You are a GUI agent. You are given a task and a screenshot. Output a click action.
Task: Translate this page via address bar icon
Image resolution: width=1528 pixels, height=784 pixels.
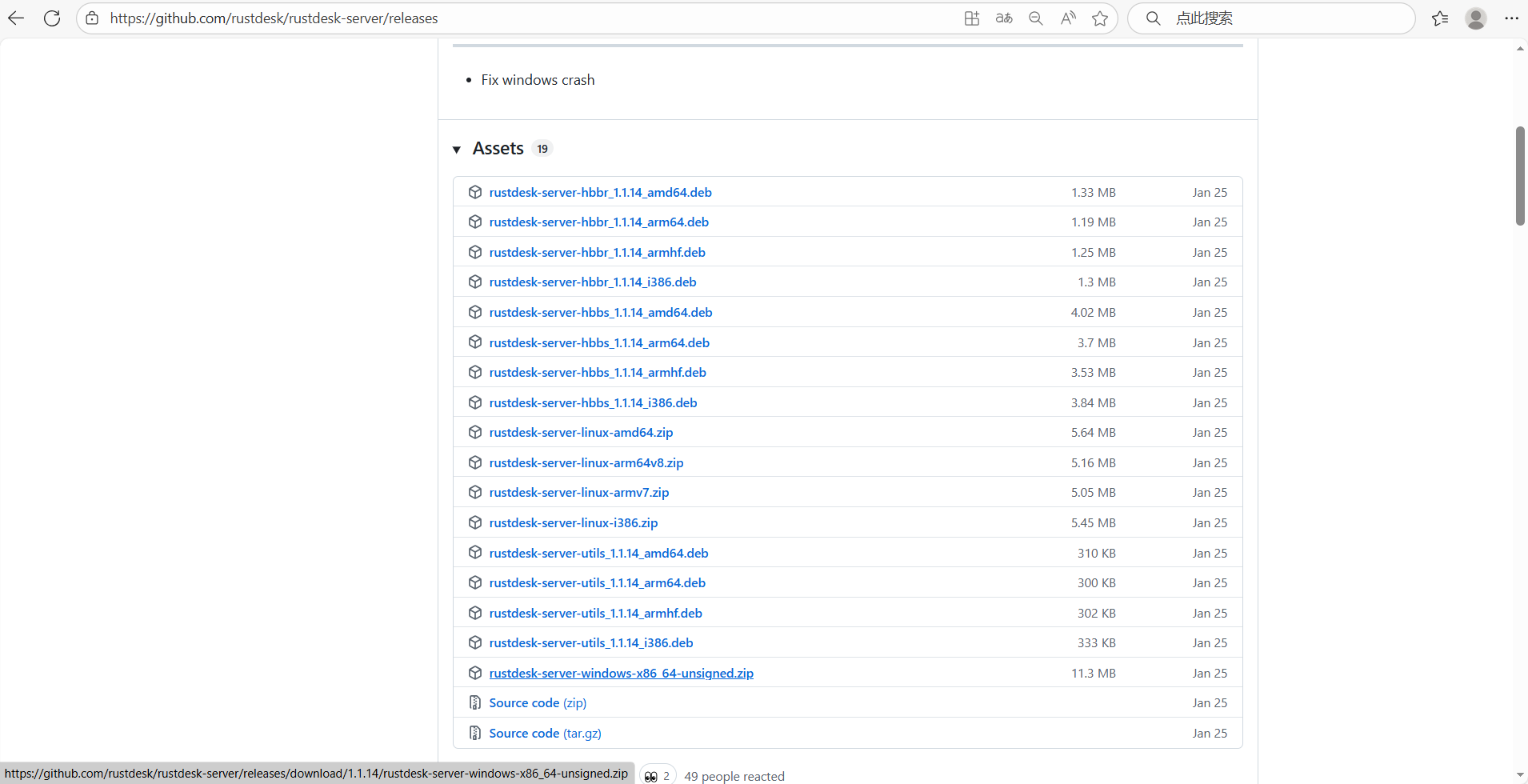pyautogui.click(x=1004, y=18)
